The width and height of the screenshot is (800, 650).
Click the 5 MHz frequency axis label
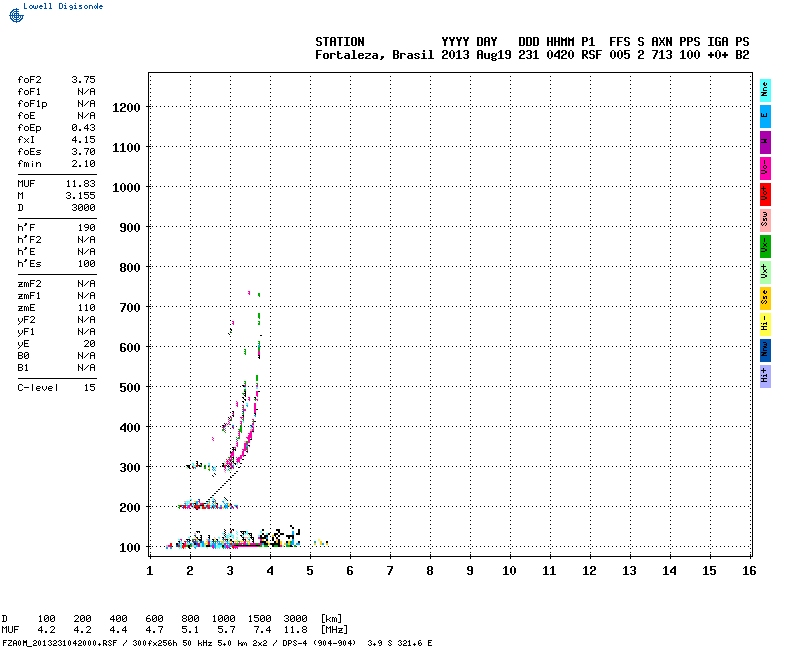coord(310,571)
